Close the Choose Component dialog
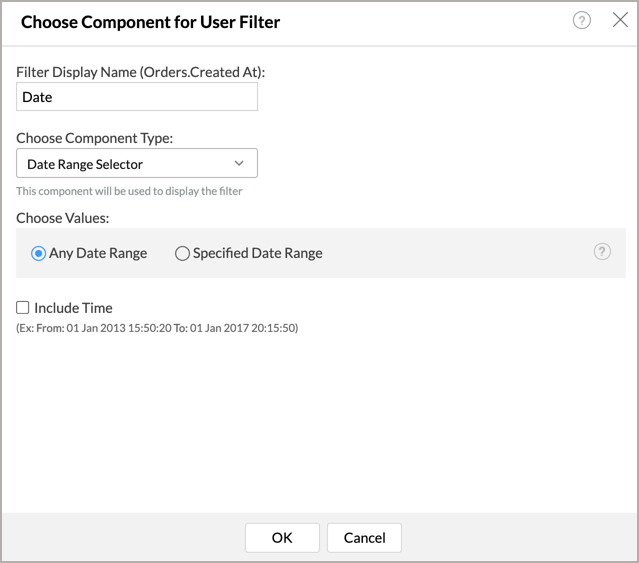The width and height of the screenshot is (639, 563). (x=619, y=20)
